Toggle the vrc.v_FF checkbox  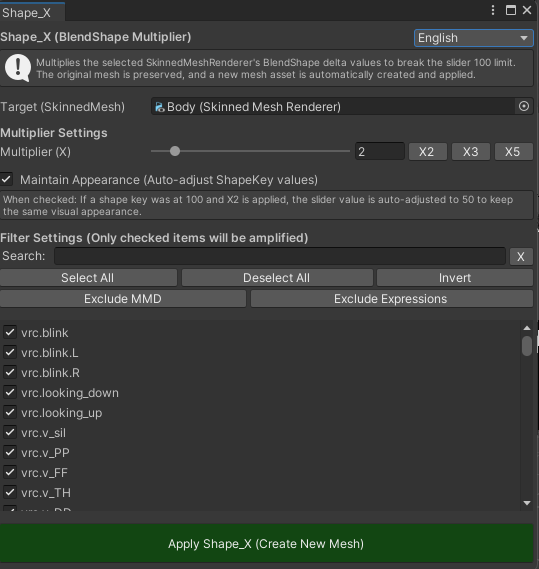click(x=10, y=472)
